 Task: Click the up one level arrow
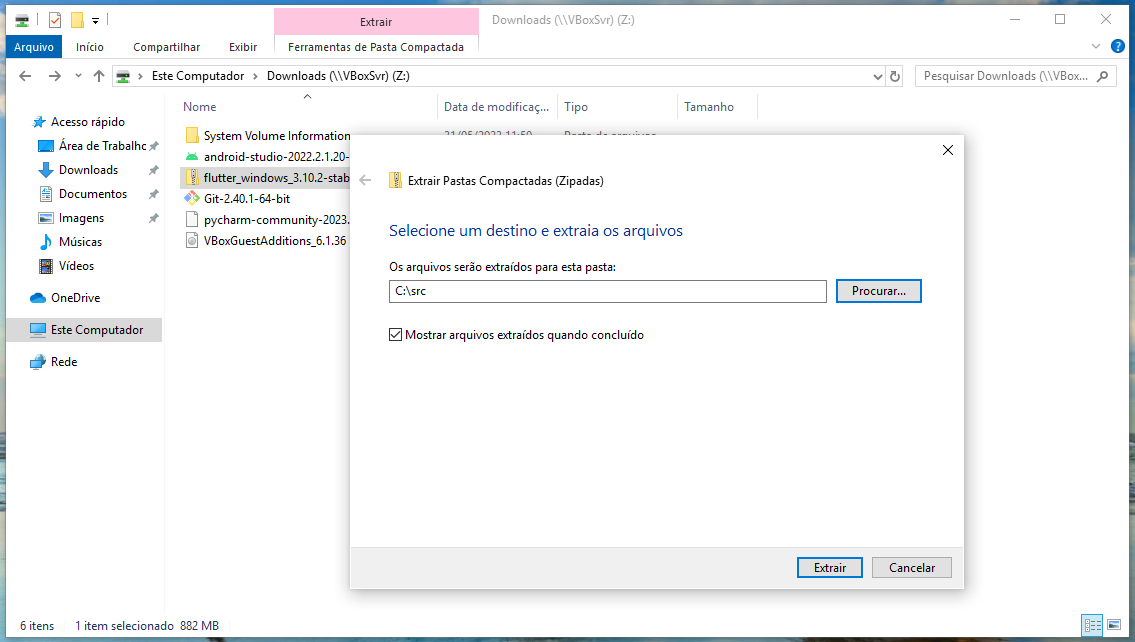[99, 76]
